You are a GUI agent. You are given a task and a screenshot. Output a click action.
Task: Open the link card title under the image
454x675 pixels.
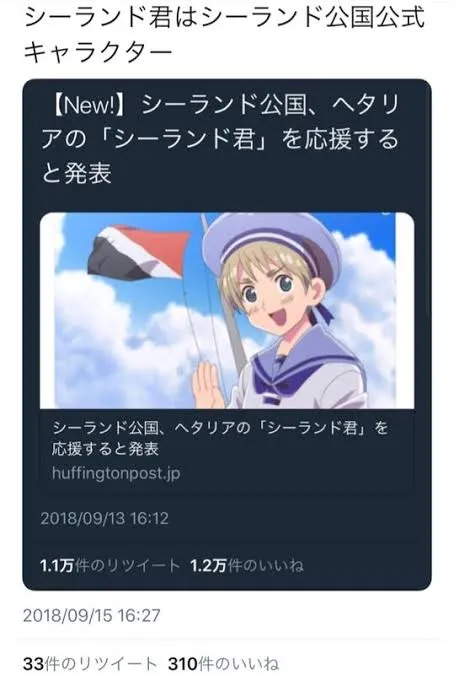tap(220, 438)
